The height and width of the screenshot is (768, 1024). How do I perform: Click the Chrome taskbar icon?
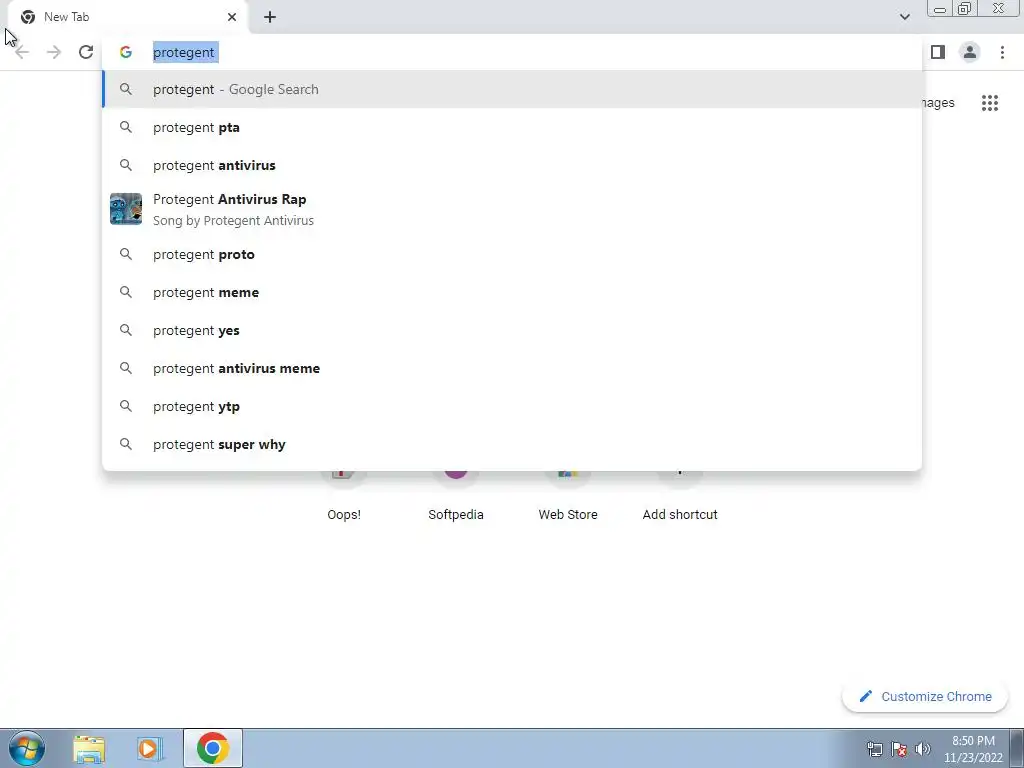[212, 748]
